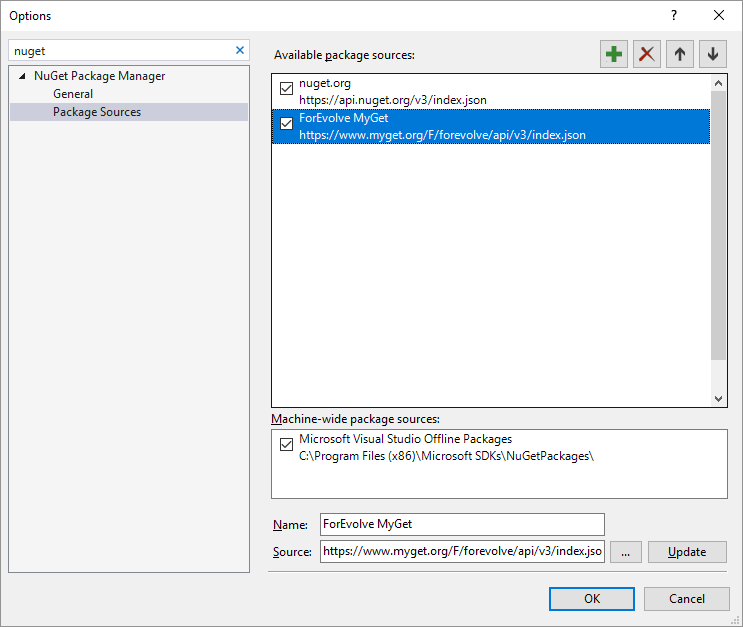
Task: Select the nuget.org source name
Action: coord(325,83)
